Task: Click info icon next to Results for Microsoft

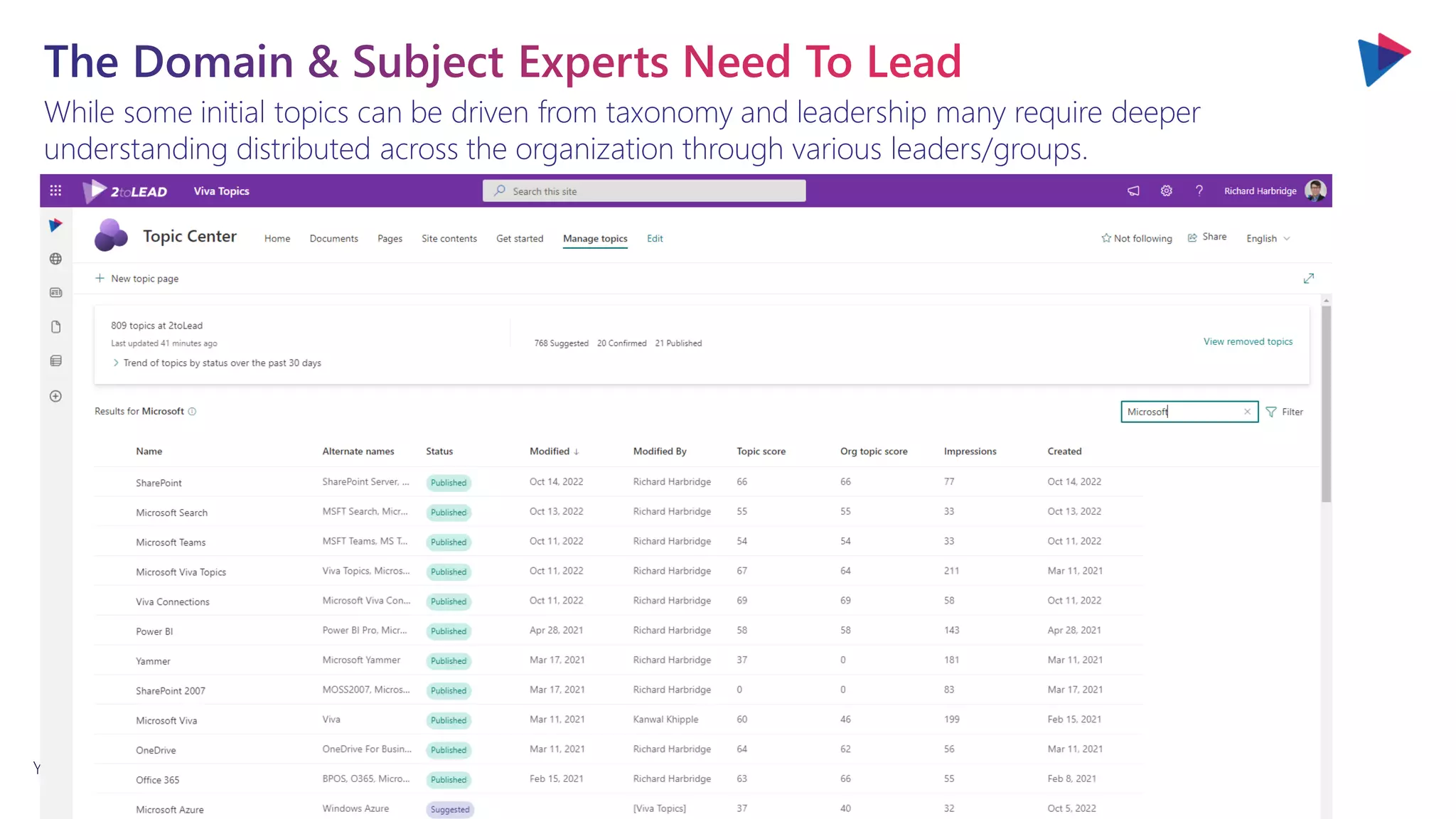Action: 192,412
